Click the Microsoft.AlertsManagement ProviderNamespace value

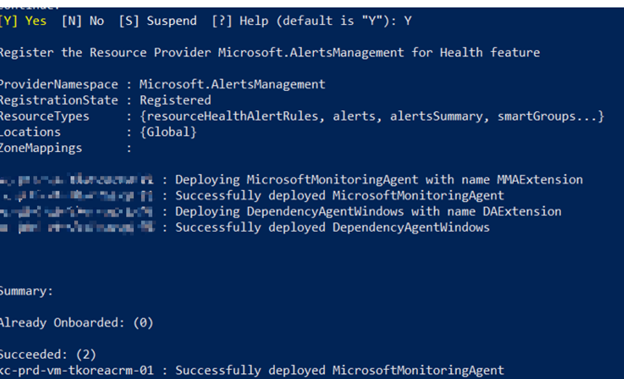[x=232, y=84]
